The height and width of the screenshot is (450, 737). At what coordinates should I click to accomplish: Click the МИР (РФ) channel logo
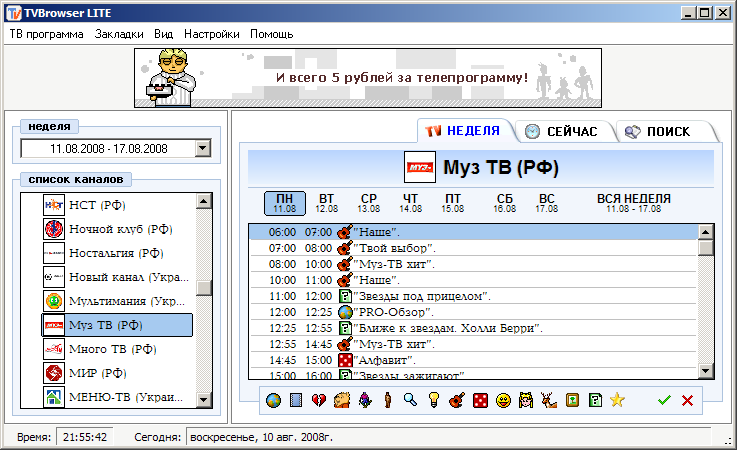[x=54, y=373]
